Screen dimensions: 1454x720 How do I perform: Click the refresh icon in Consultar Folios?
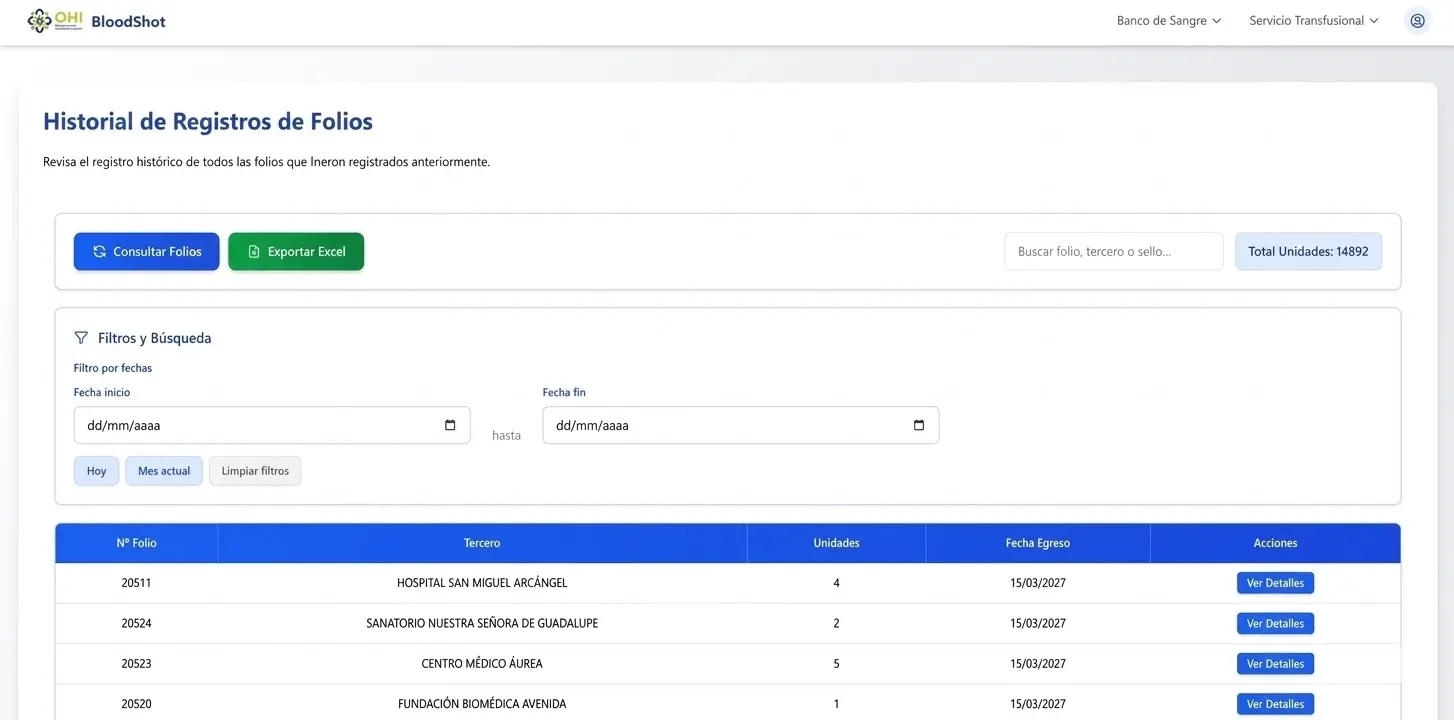pyautogui.click(x=99, y=252)
